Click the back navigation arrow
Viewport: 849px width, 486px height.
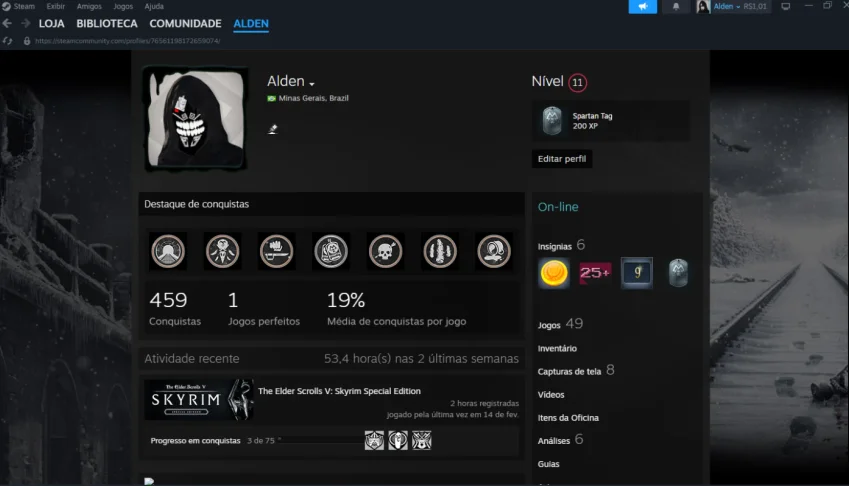point(7,23)
